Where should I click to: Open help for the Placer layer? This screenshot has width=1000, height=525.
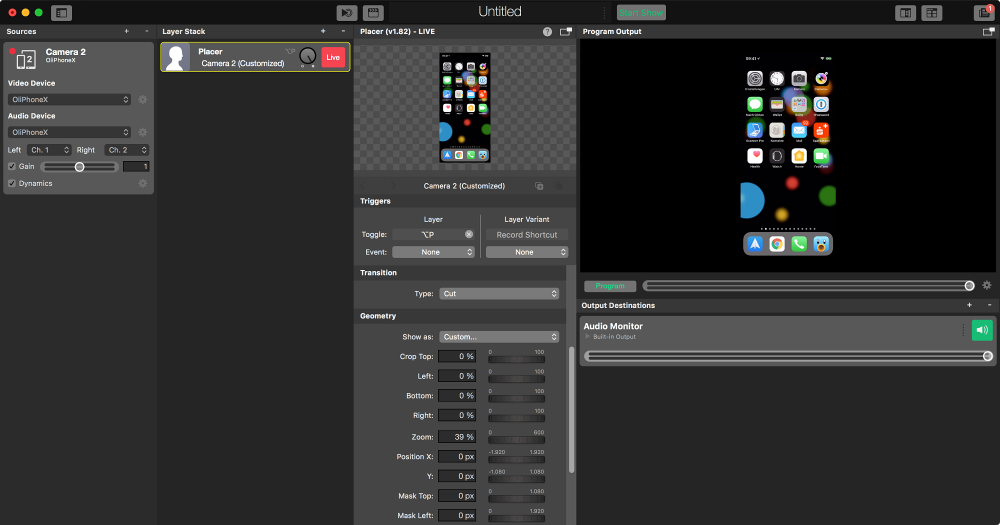547,31
